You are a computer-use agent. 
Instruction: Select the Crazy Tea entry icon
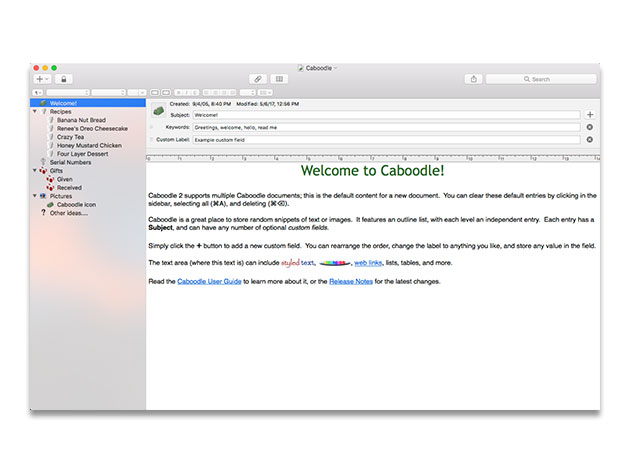pyautogui.click(x=51, y=137)
